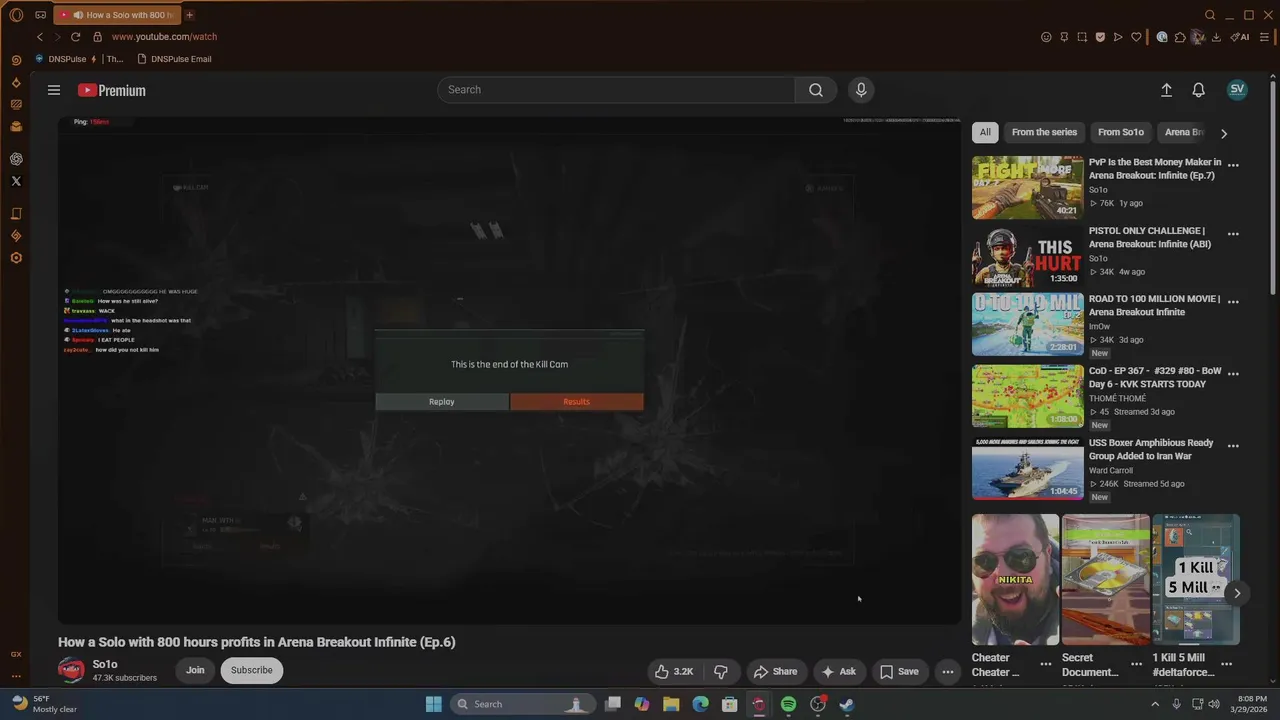The height and width of the screenshot is (720, 1280).
Task: Open the Cheater Cheater short
Action: [x=1015, y=580]
